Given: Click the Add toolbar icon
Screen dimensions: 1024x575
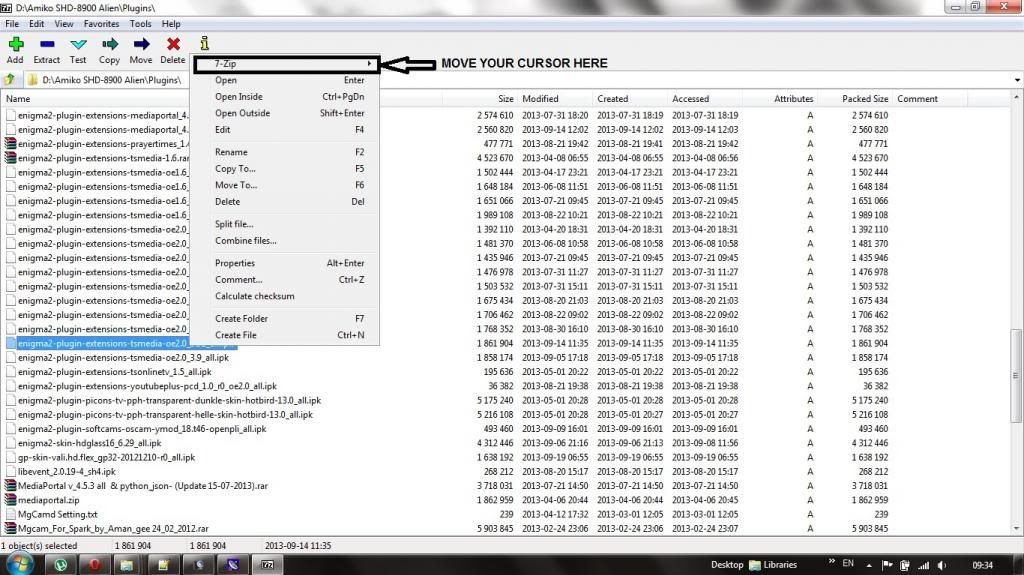Looking at the screenshot, I should pos(16,44).
